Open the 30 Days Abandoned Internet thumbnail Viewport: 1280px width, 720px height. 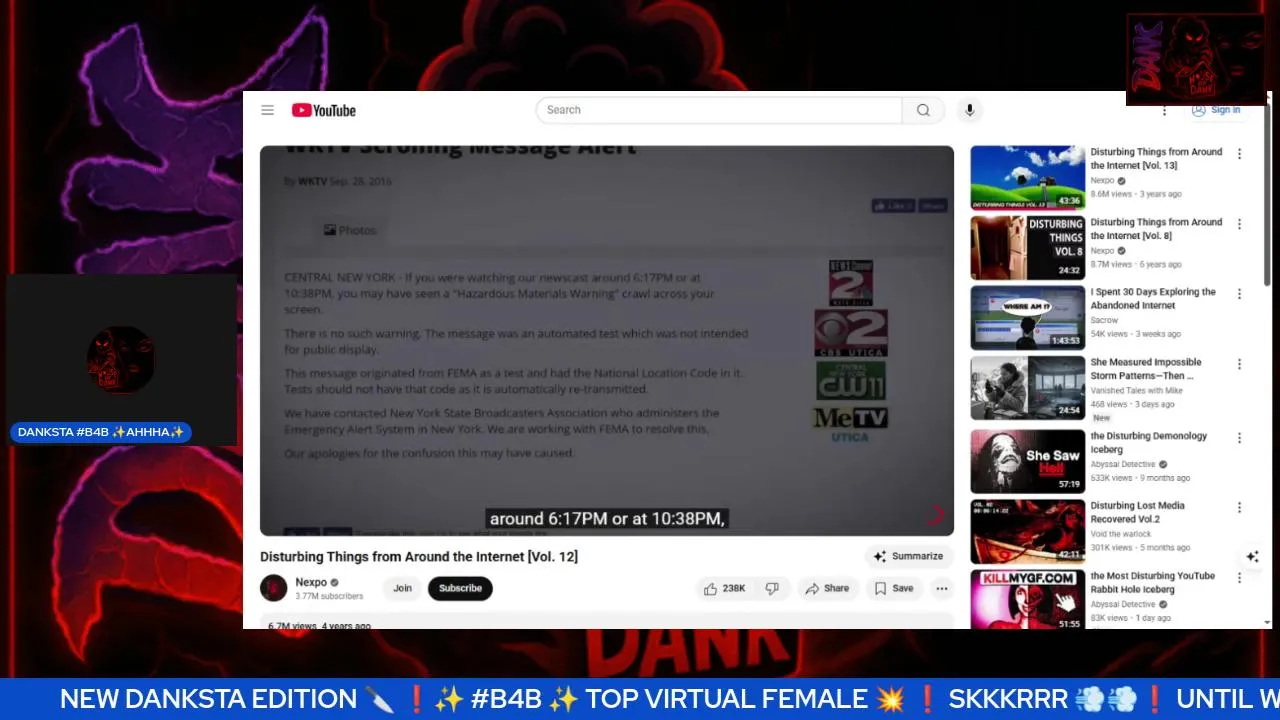pos(1027,318)
